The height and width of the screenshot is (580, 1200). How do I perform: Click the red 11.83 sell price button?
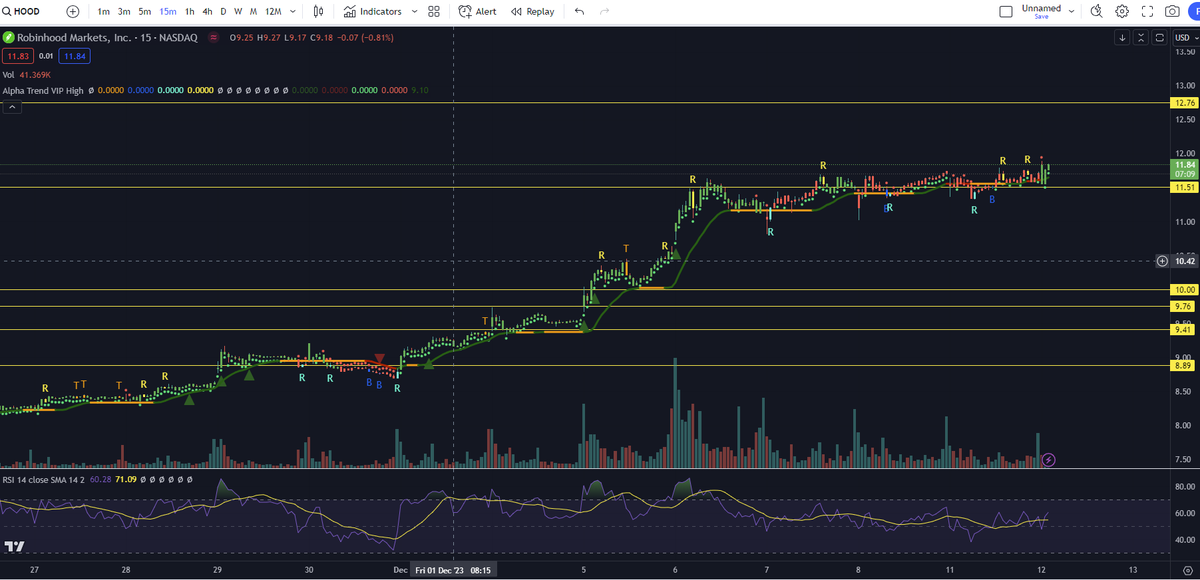16,56
